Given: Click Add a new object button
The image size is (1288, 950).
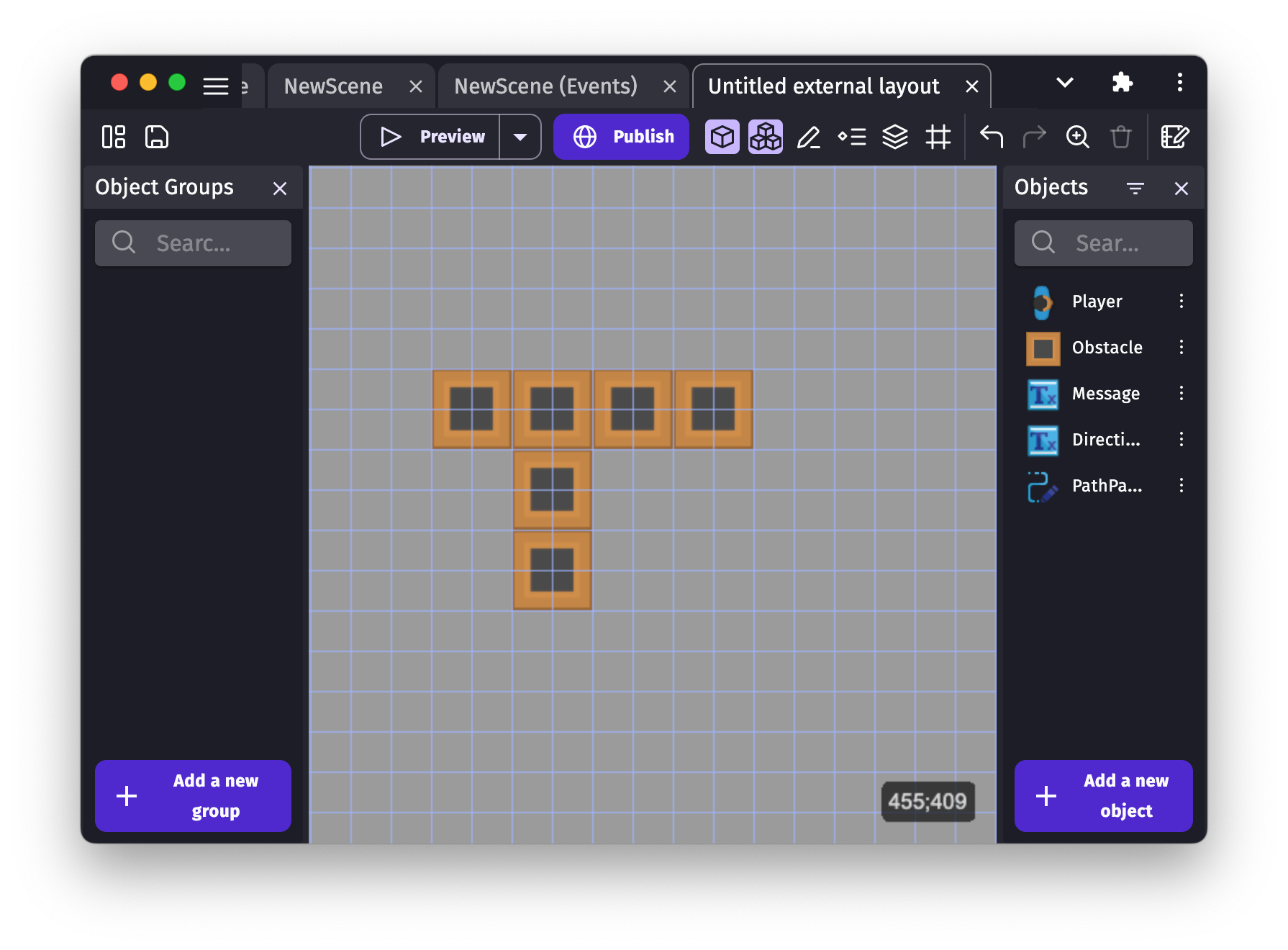Looking at the screenshot, I should [x=1103, y=795].
